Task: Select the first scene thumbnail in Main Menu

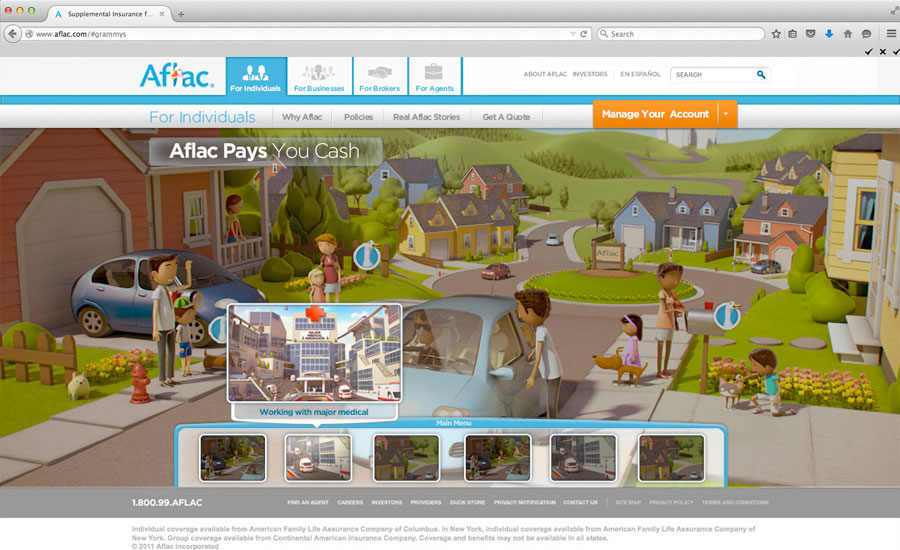Action: [x=232, y=458]
